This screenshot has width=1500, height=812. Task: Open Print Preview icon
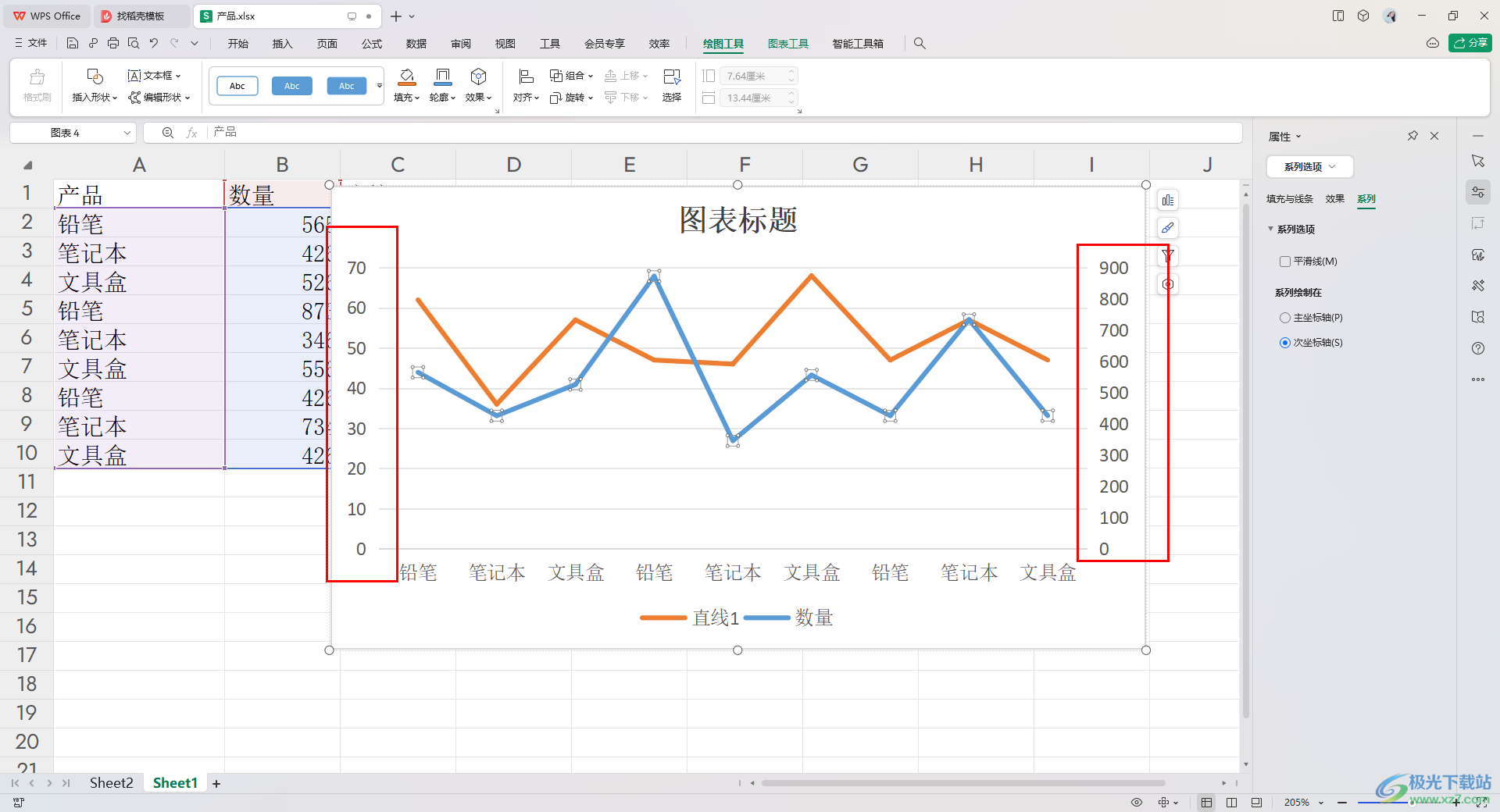pos(134,44)
